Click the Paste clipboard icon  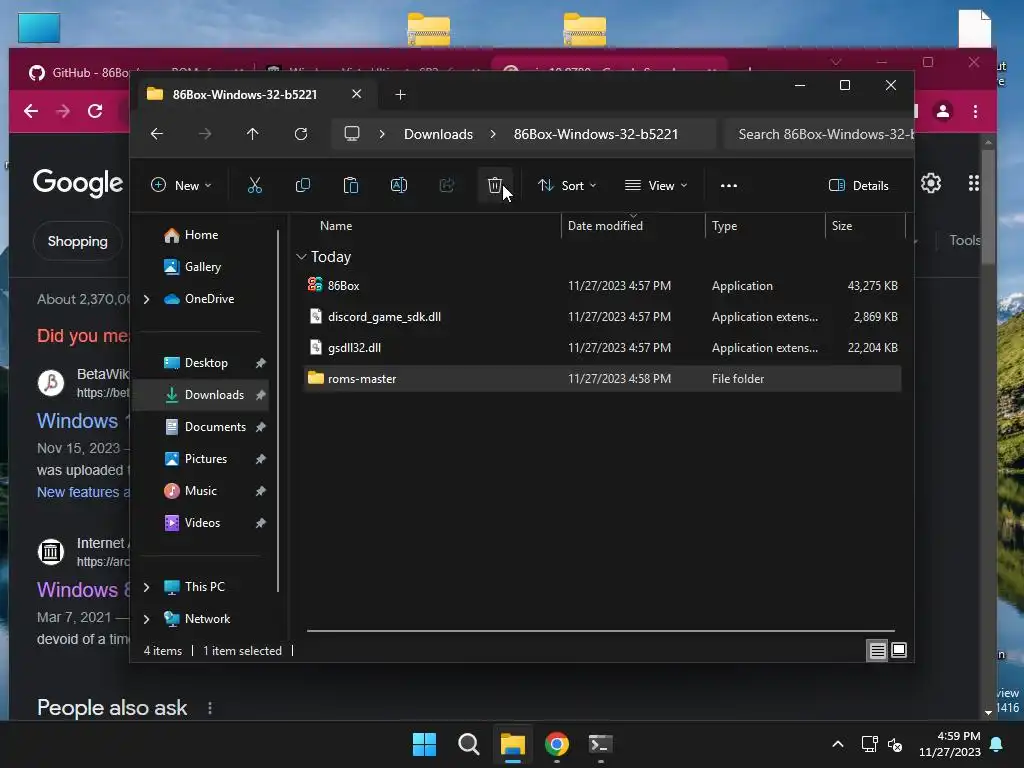tap(351, 185)
